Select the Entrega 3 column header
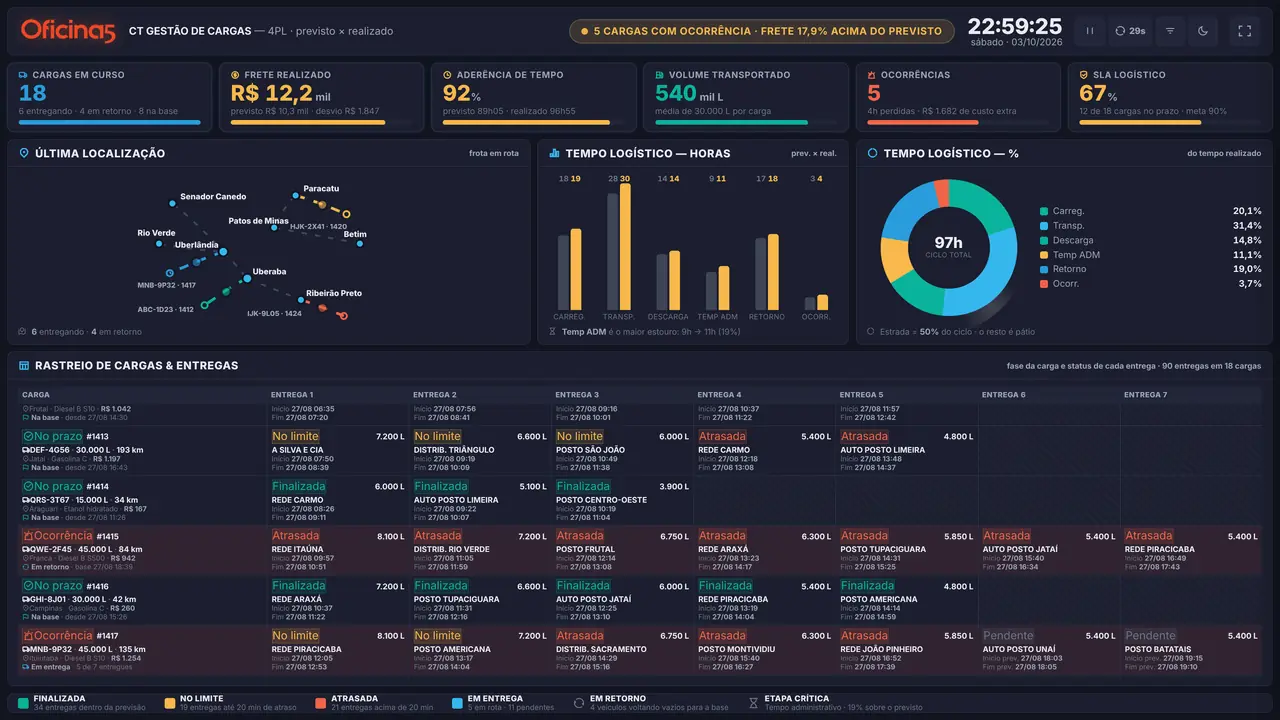The height and width of the screenshot is (720, 1280). point(577,395)
